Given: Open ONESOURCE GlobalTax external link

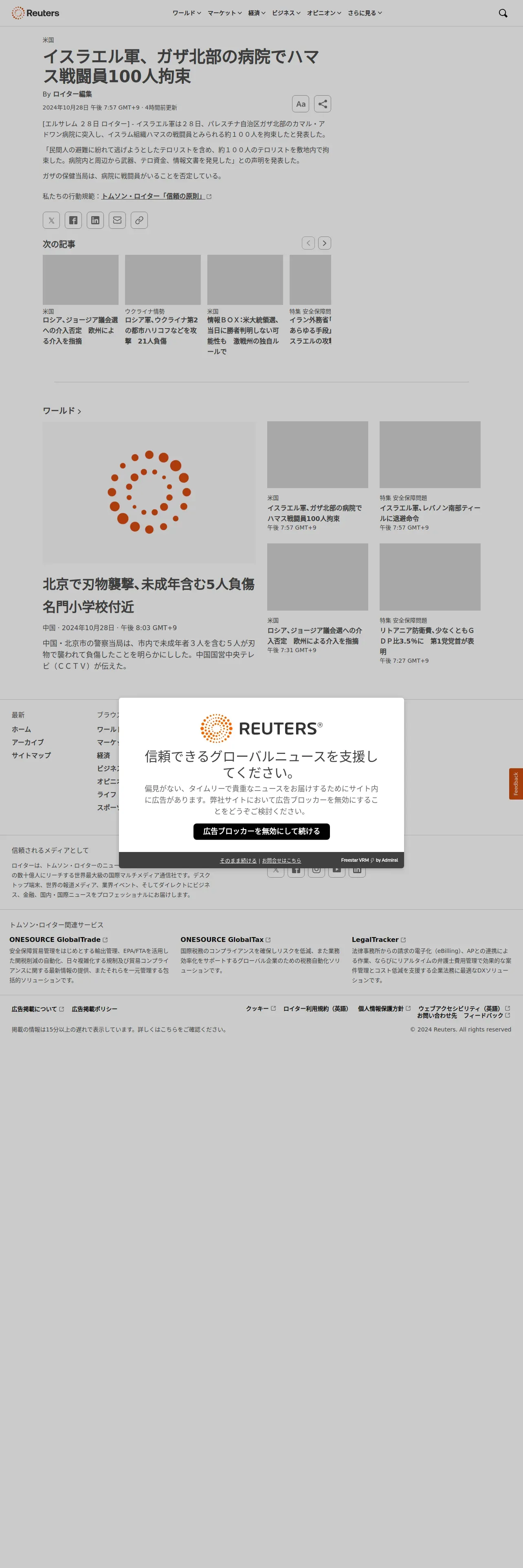Looking at the screenshot, I should pyautogui.click(x=226, y=940).
